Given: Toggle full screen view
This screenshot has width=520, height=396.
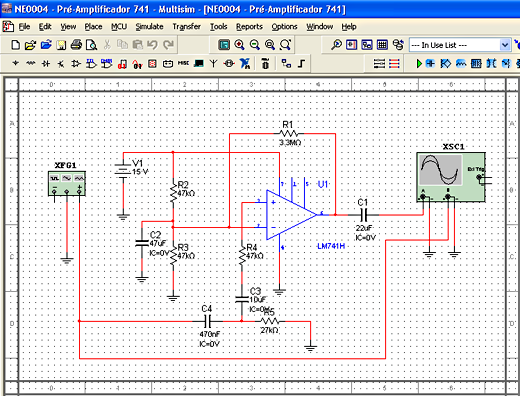Looking at the screenshot, I should tap(224, 45).
